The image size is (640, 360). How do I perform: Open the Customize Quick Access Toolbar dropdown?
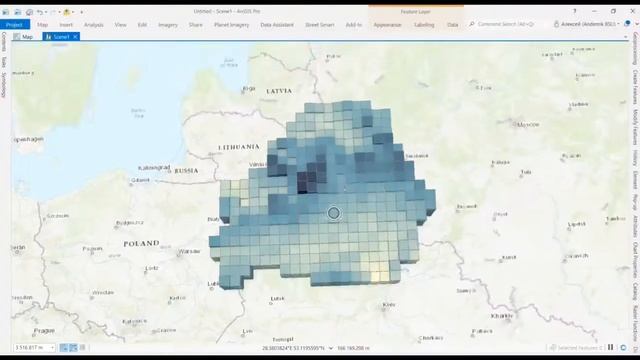coord(82,12)
